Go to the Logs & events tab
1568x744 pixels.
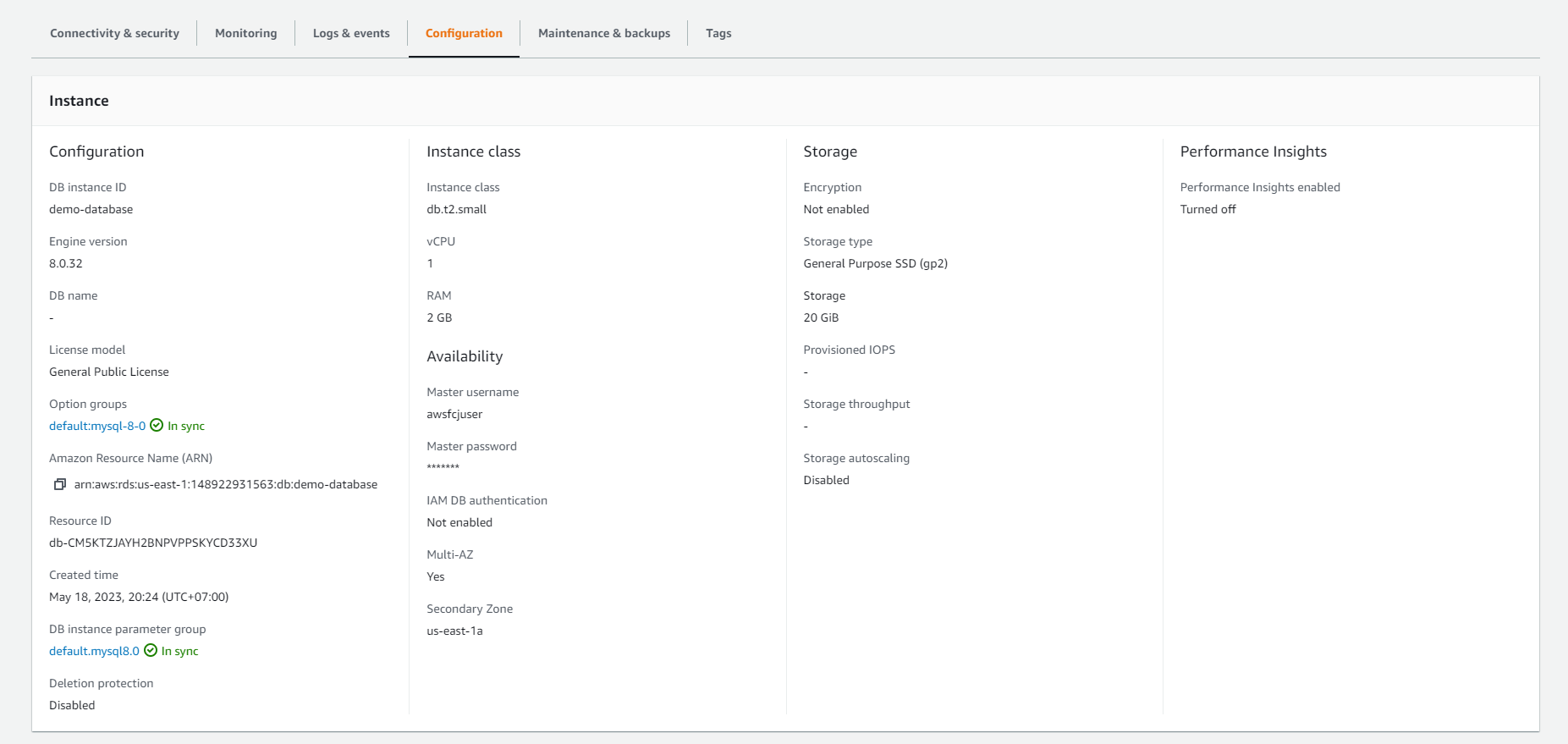(351, 33)
